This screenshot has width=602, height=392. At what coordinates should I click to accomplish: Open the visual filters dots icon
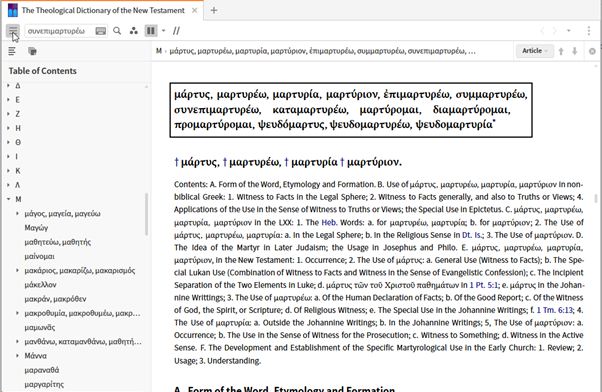coord(134,31)
